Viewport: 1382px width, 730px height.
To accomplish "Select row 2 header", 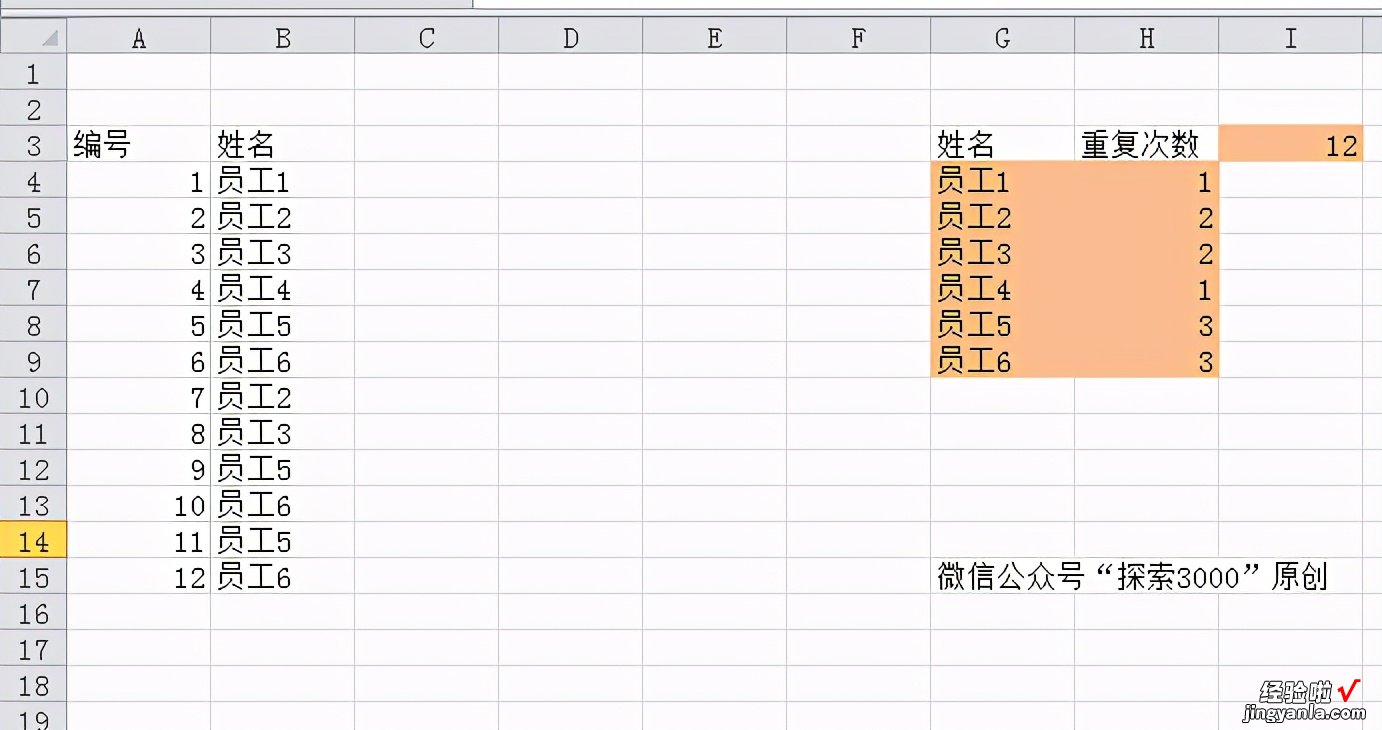I will pyautogui.click(x=33, y=109).
